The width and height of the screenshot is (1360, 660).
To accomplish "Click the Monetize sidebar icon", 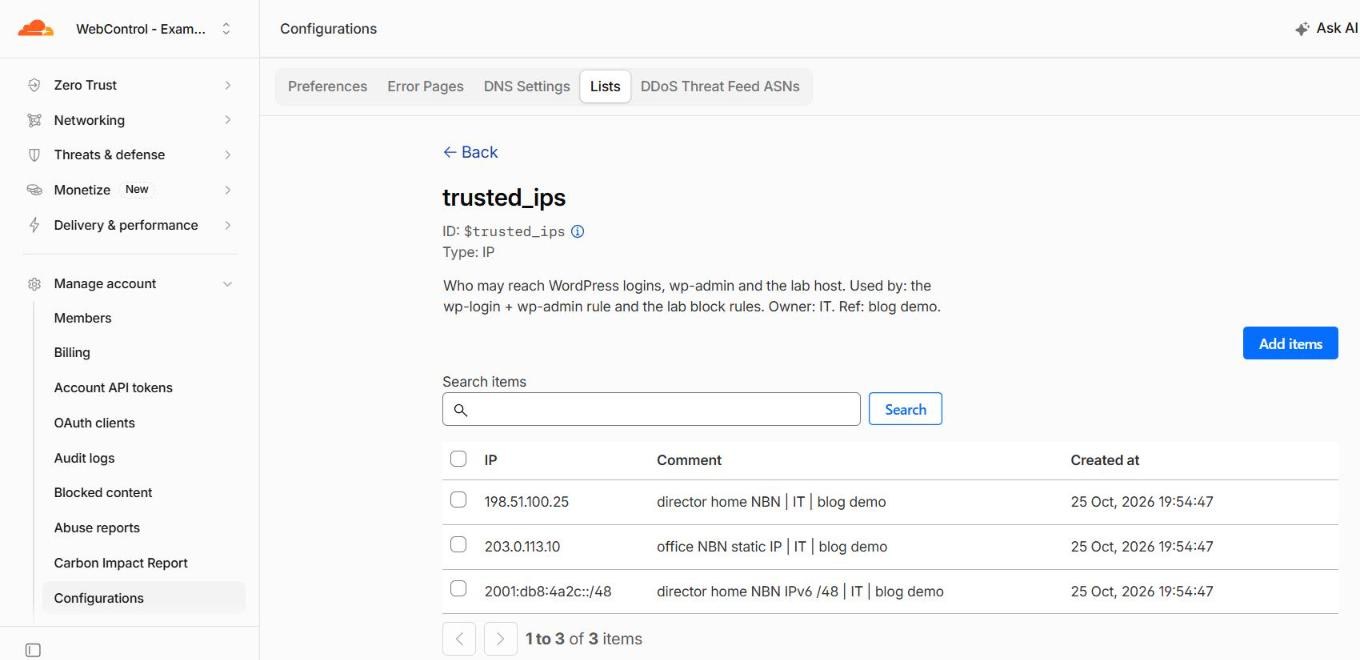I will pos(34,190).
